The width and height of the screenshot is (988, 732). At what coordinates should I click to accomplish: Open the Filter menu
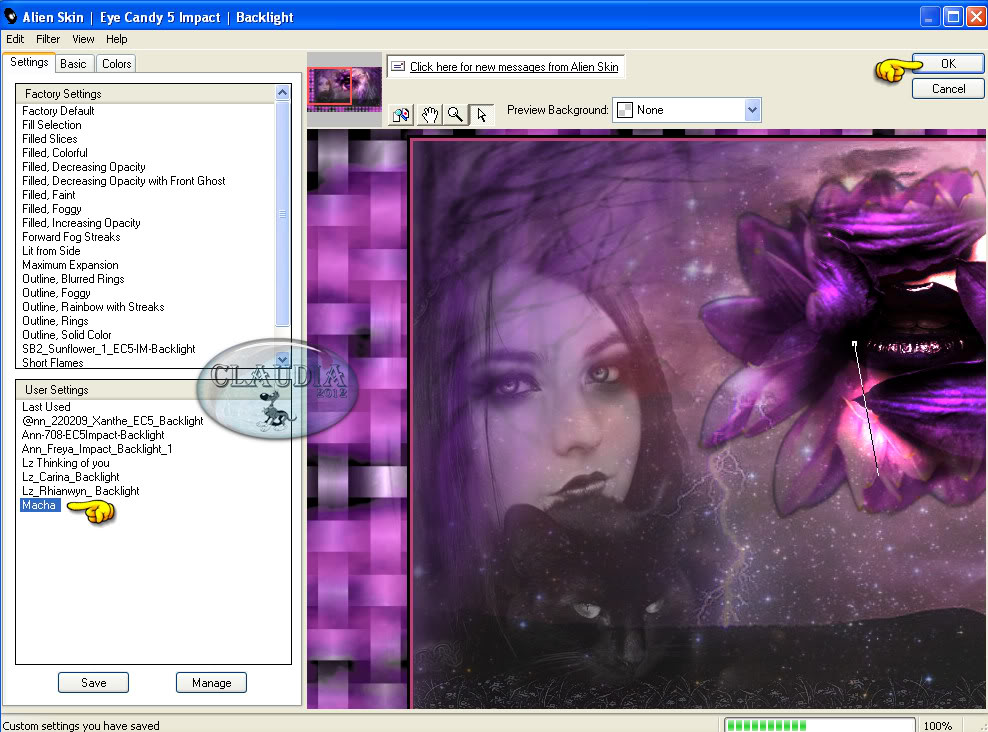pos(48,39)
